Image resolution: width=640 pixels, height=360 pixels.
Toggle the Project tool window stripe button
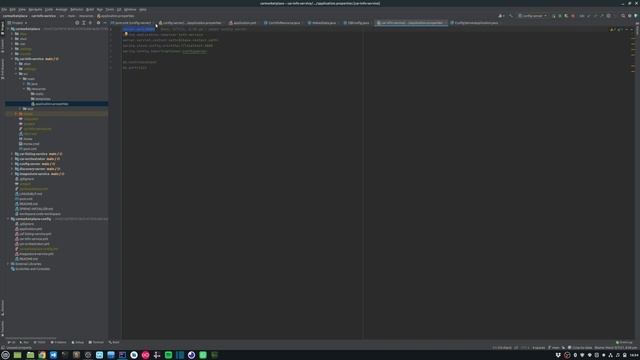2,27
